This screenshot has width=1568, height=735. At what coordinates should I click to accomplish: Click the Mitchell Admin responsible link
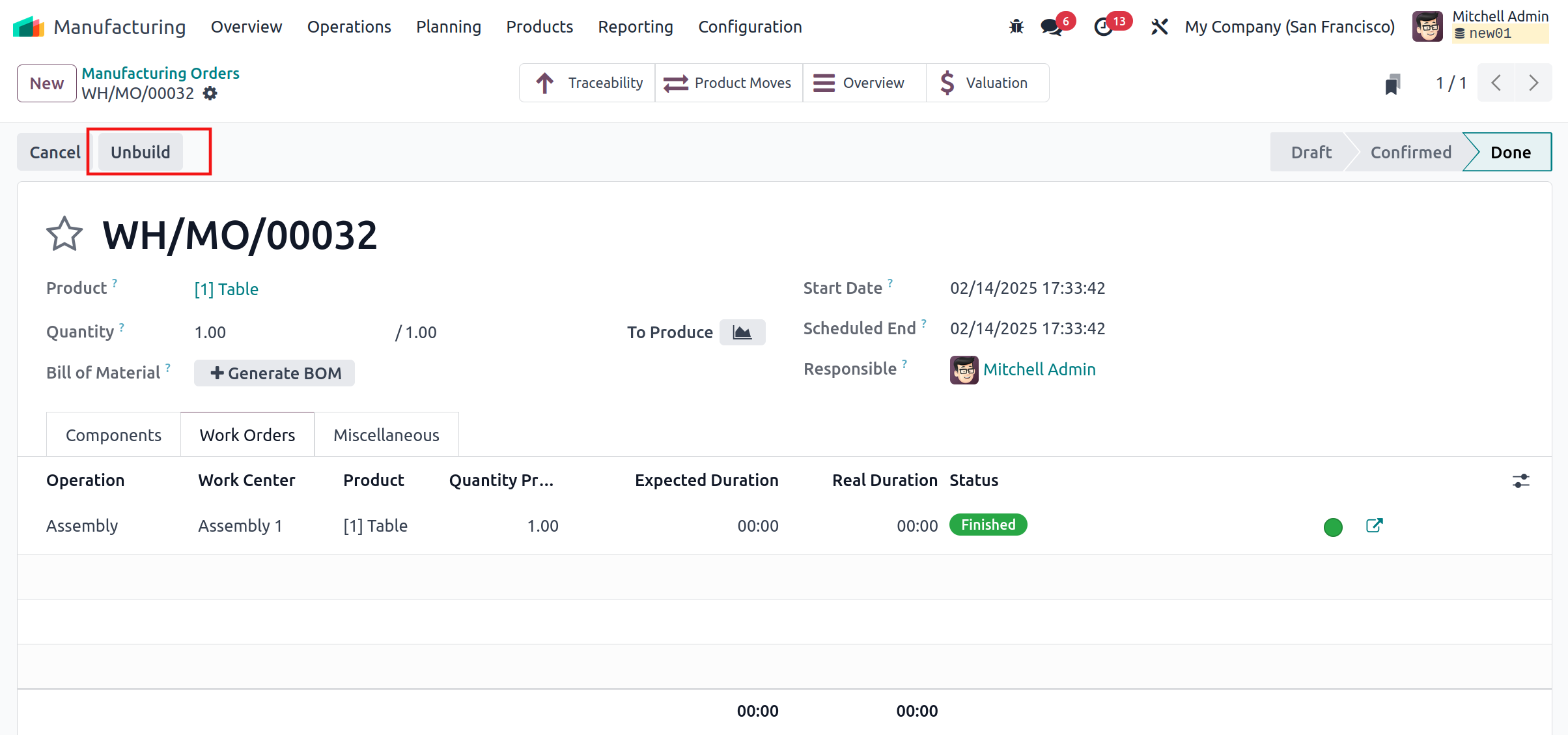coord(1039,369)
